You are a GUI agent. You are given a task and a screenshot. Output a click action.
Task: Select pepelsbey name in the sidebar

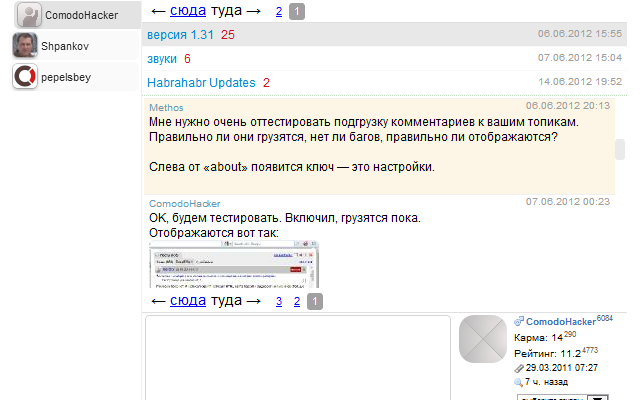click(66, 77)
